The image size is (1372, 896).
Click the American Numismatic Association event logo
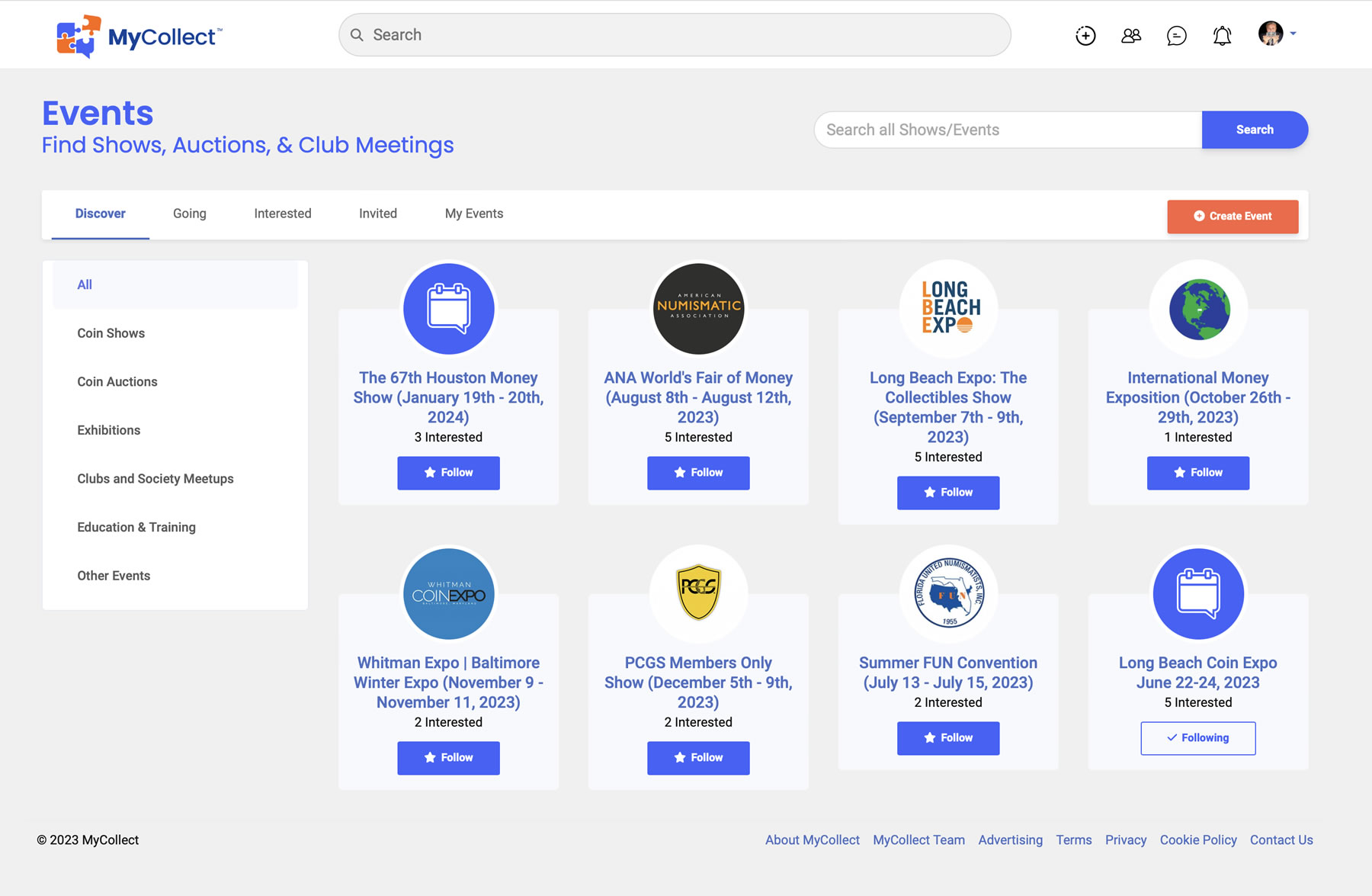[x=698, y=309]
